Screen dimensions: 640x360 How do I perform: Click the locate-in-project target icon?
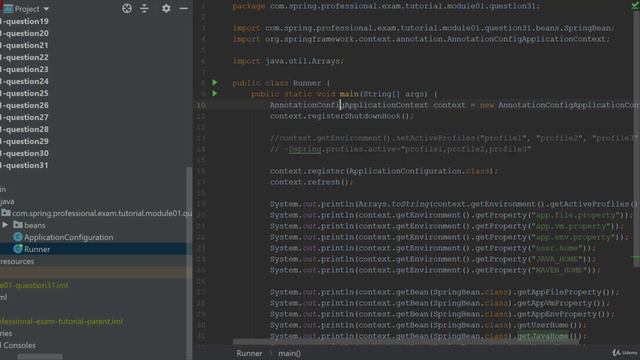click(x=127, y=9)
